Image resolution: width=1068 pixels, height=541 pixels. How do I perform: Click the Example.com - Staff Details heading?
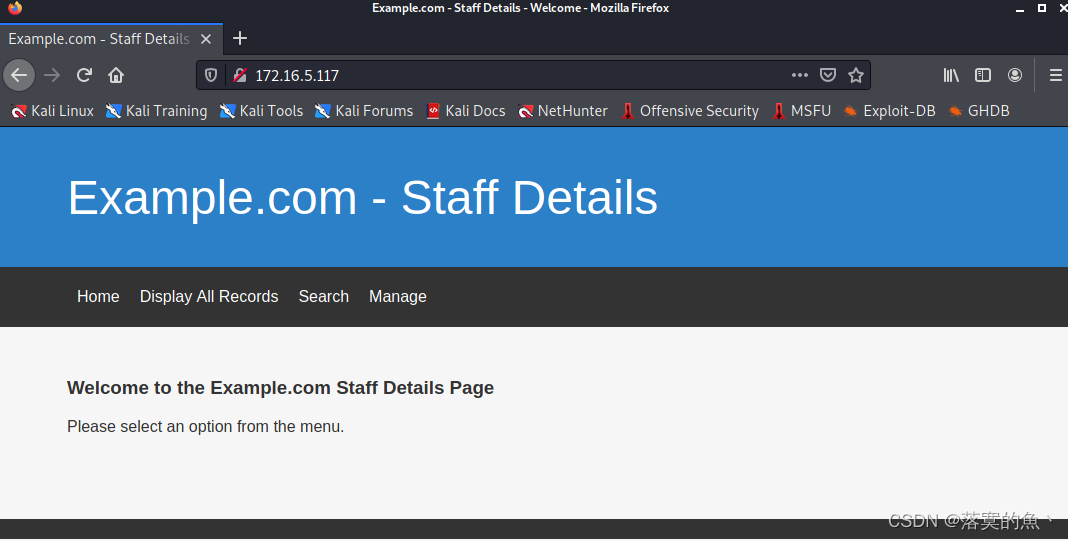pyautogui.click(x=362, y=198)
